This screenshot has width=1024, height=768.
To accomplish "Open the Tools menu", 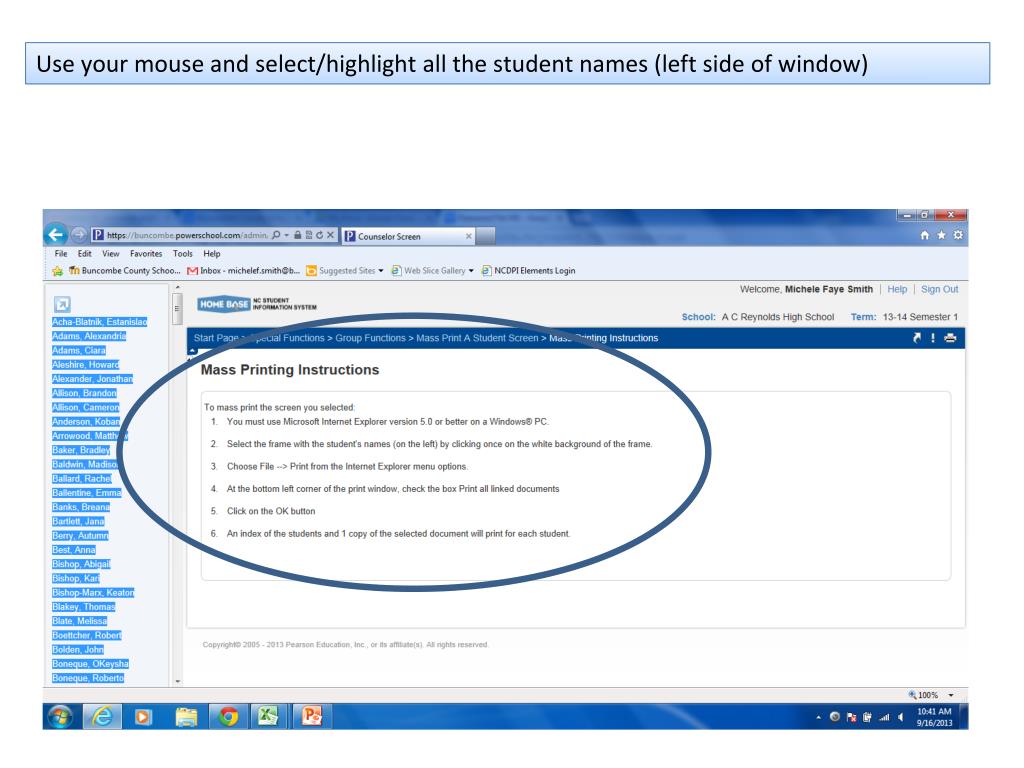I will coord(183,254).
